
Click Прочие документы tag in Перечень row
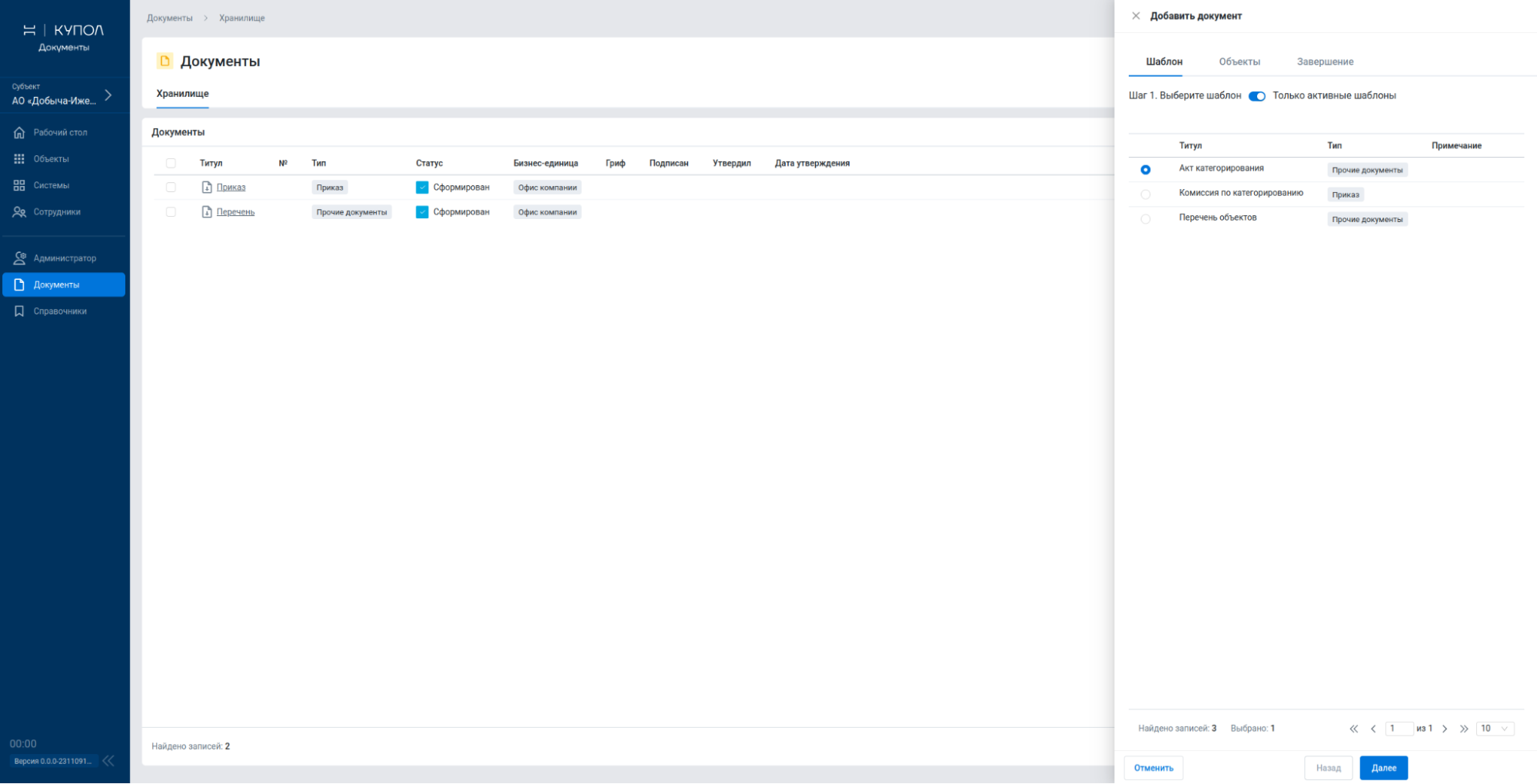coord(351,212)
